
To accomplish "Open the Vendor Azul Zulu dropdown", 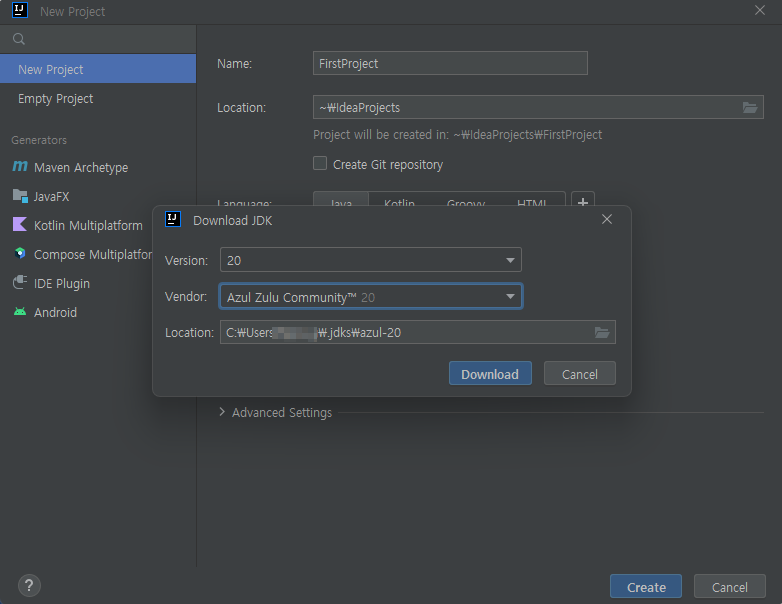I will click(x=371, y=297).
